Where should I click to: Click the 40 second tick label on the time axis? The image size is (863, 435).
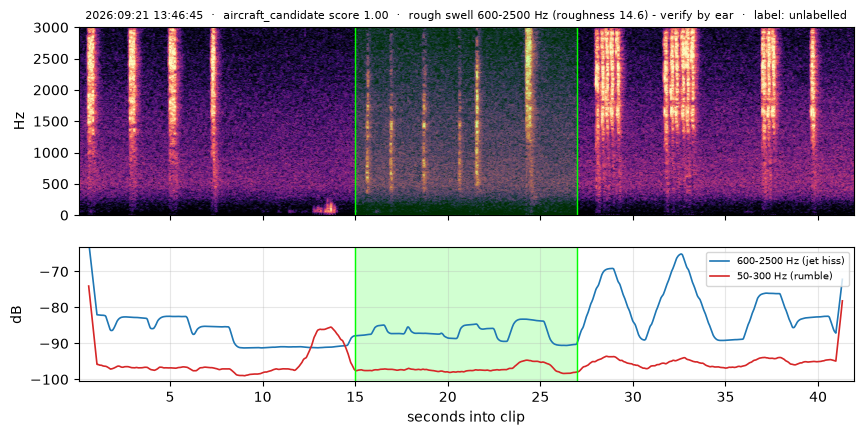818,396
